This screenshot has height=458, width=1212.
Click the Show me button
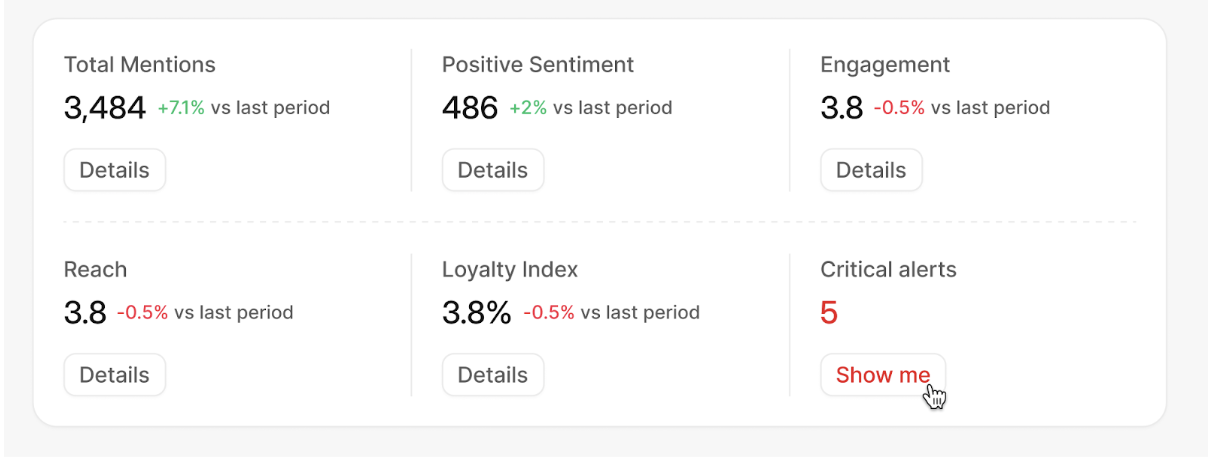(x=883, y=375)
